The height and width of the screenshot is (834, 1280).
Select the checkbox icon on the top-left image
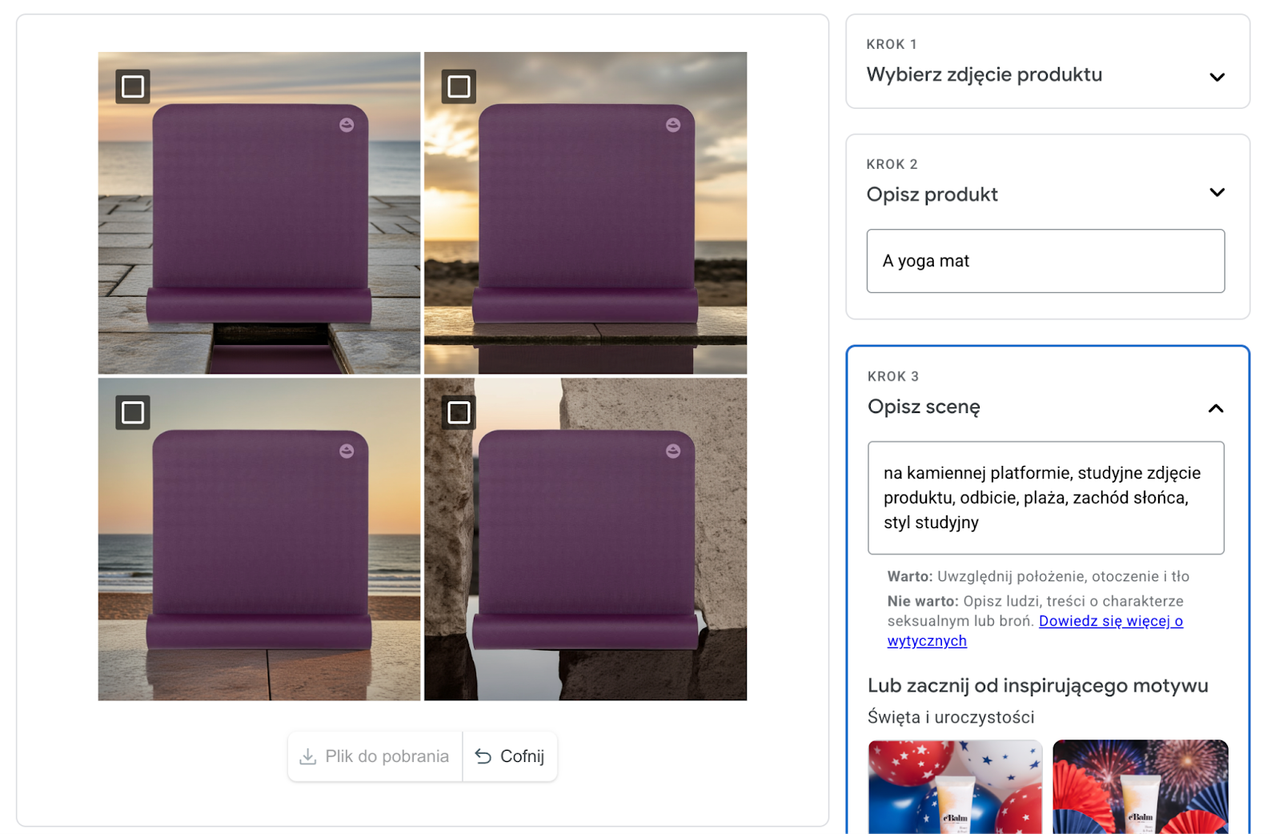pos(131,87)
